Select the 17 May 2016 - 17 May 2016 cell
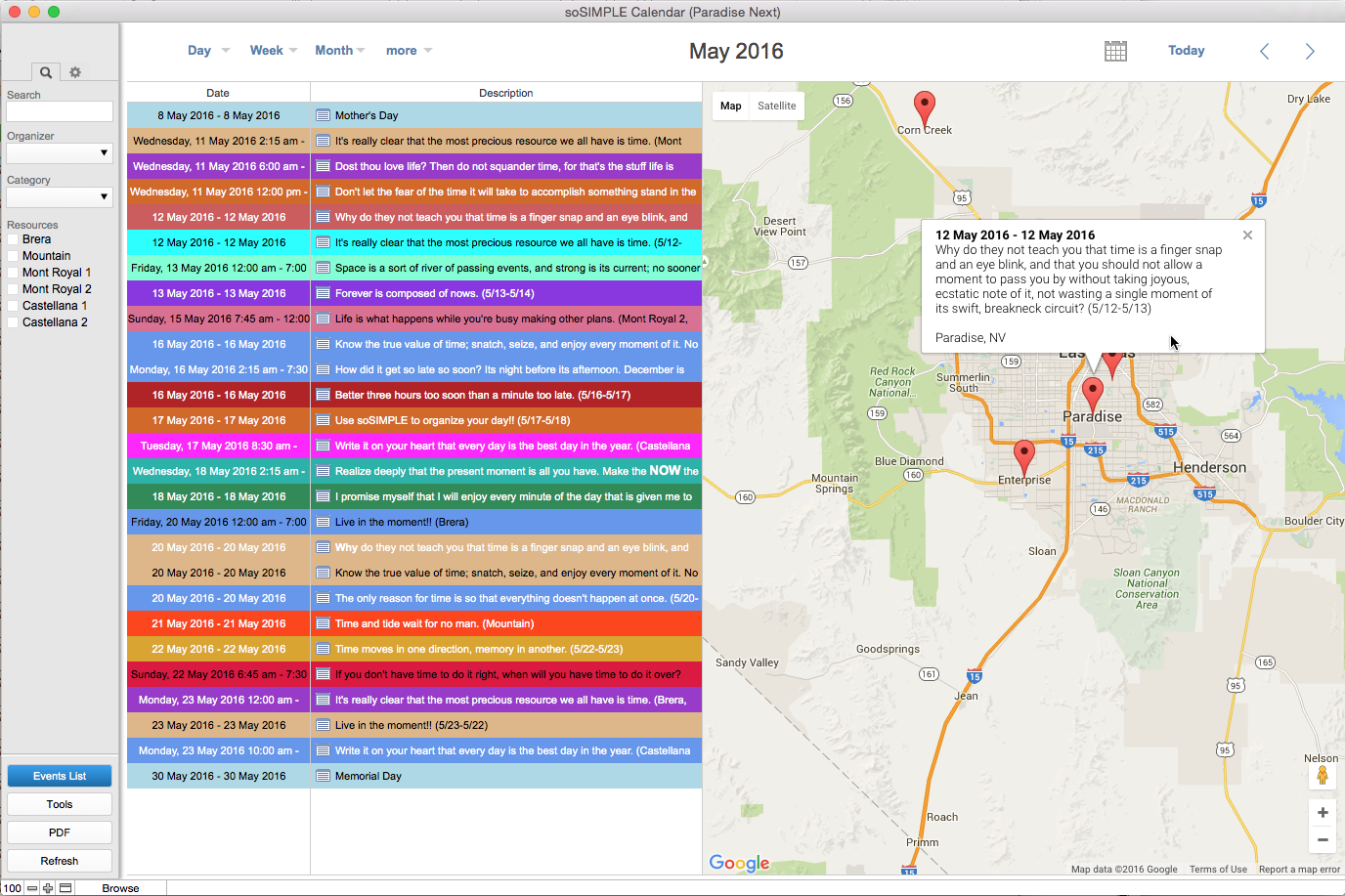 click(x=219, y=420)
